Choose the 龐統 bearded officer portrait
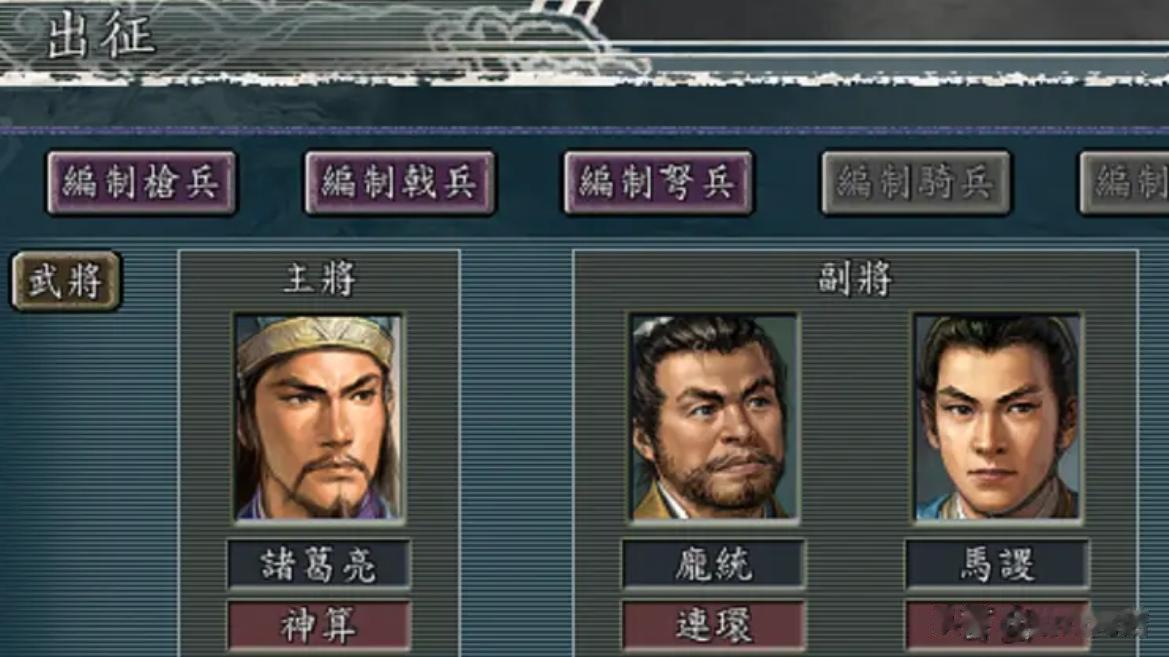1169x657 pixels. point(713,418)
